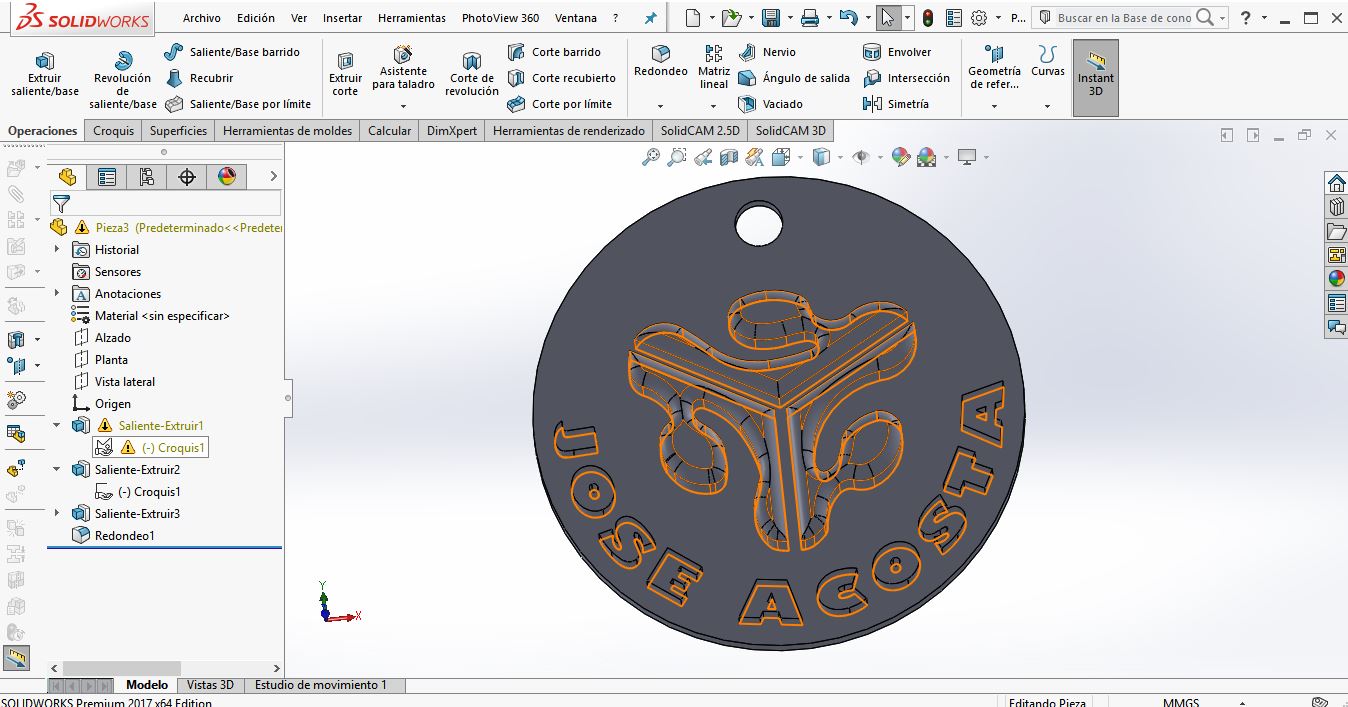Open dropdown arrow next to Undo
The image size is (1348, 707).
tap(866, 18)
